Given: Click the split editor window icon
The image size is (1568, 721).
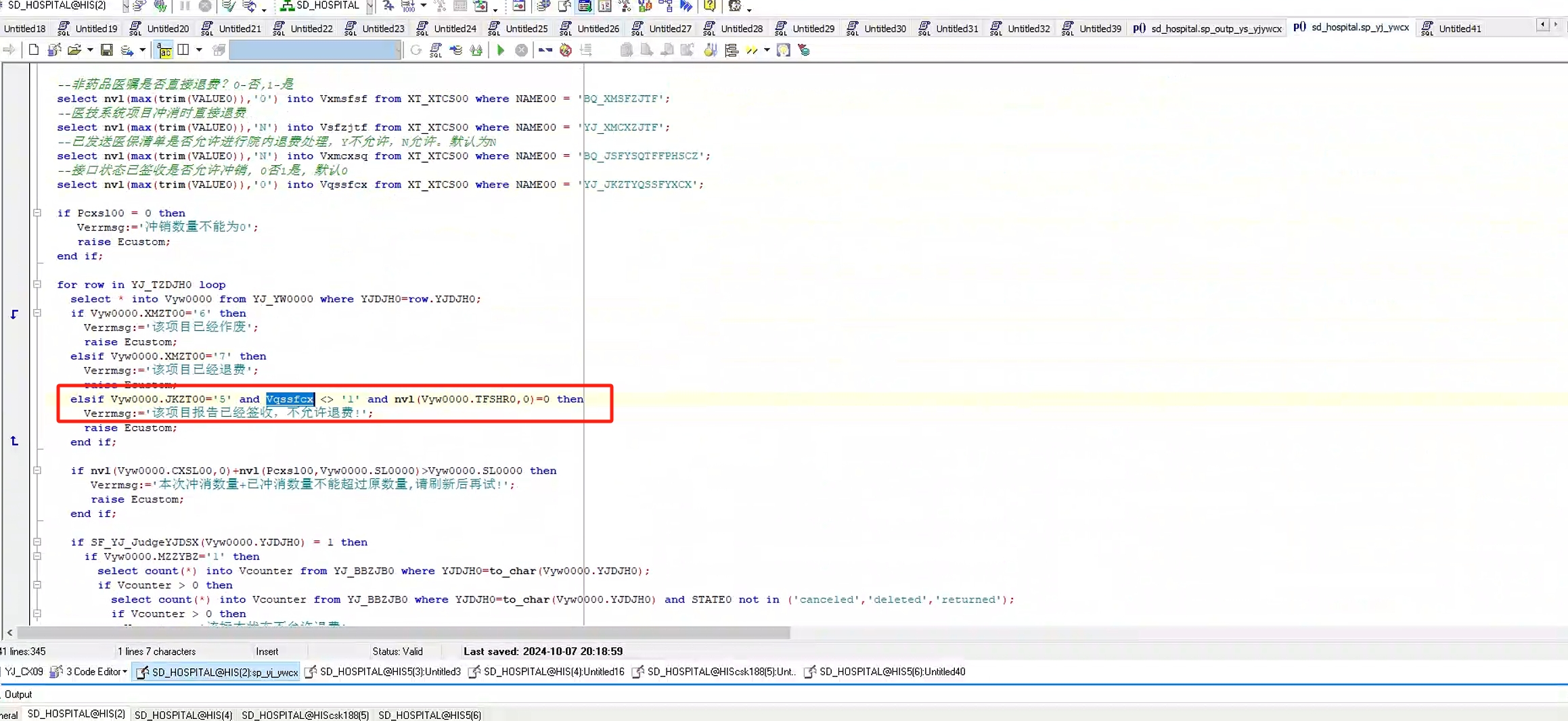Looking at the screenshot, I should pos(183,50).
